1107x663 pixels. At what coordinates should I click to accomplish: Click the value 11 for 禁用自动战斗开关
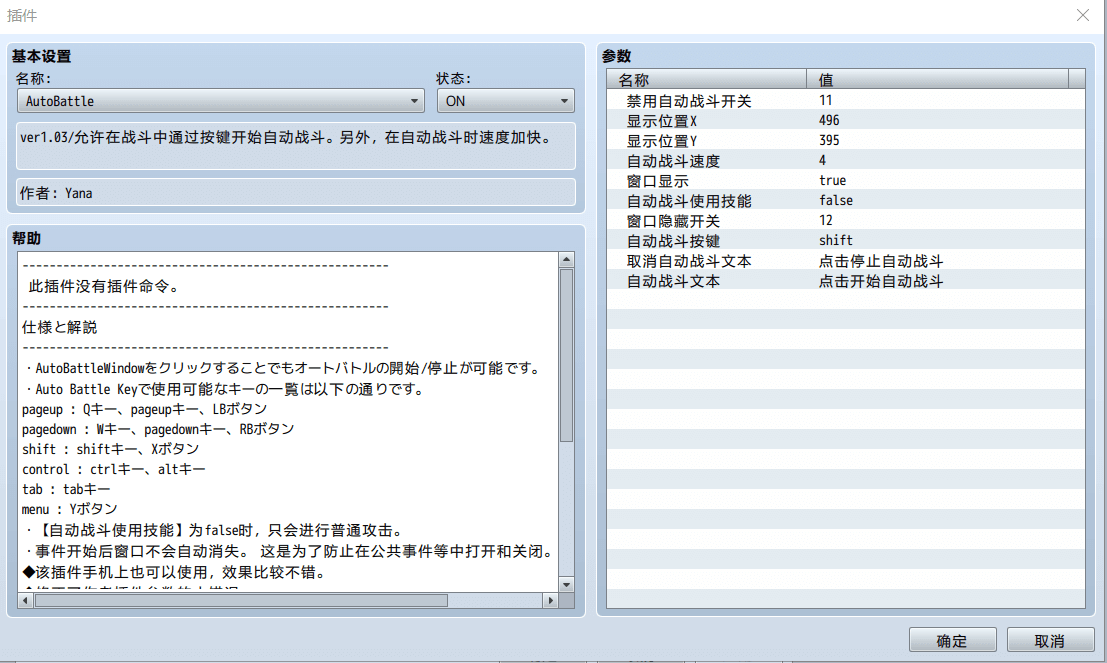pos(825,100)
